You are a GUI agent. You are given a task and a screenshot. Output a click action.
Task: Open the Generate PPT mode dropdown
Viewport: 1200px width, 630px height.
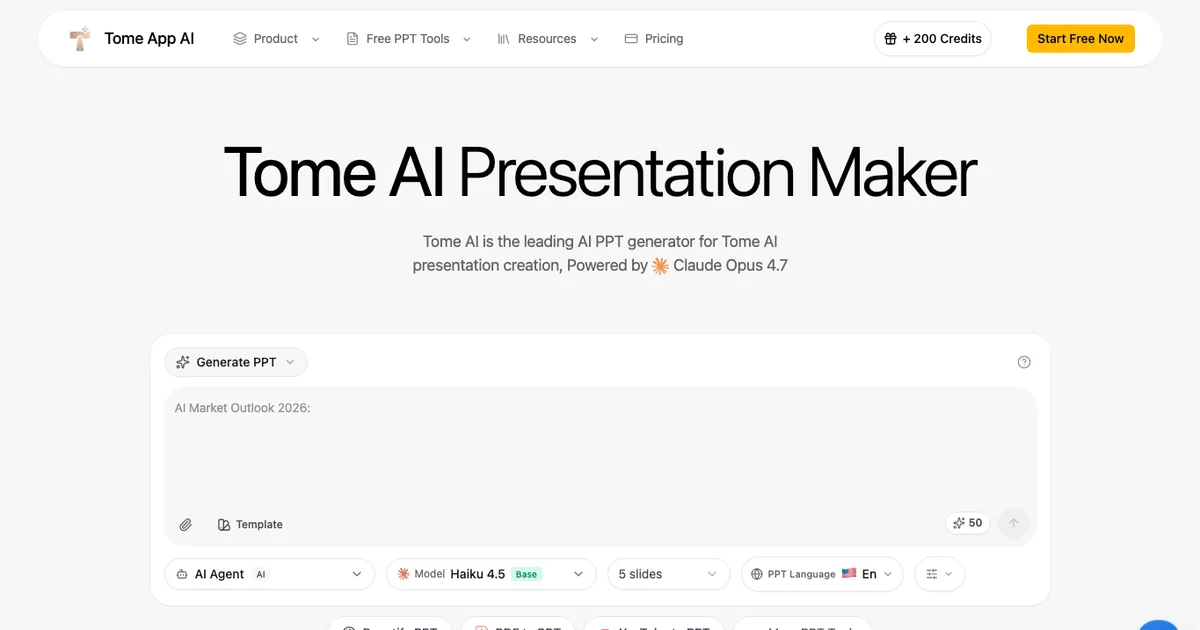236,362
